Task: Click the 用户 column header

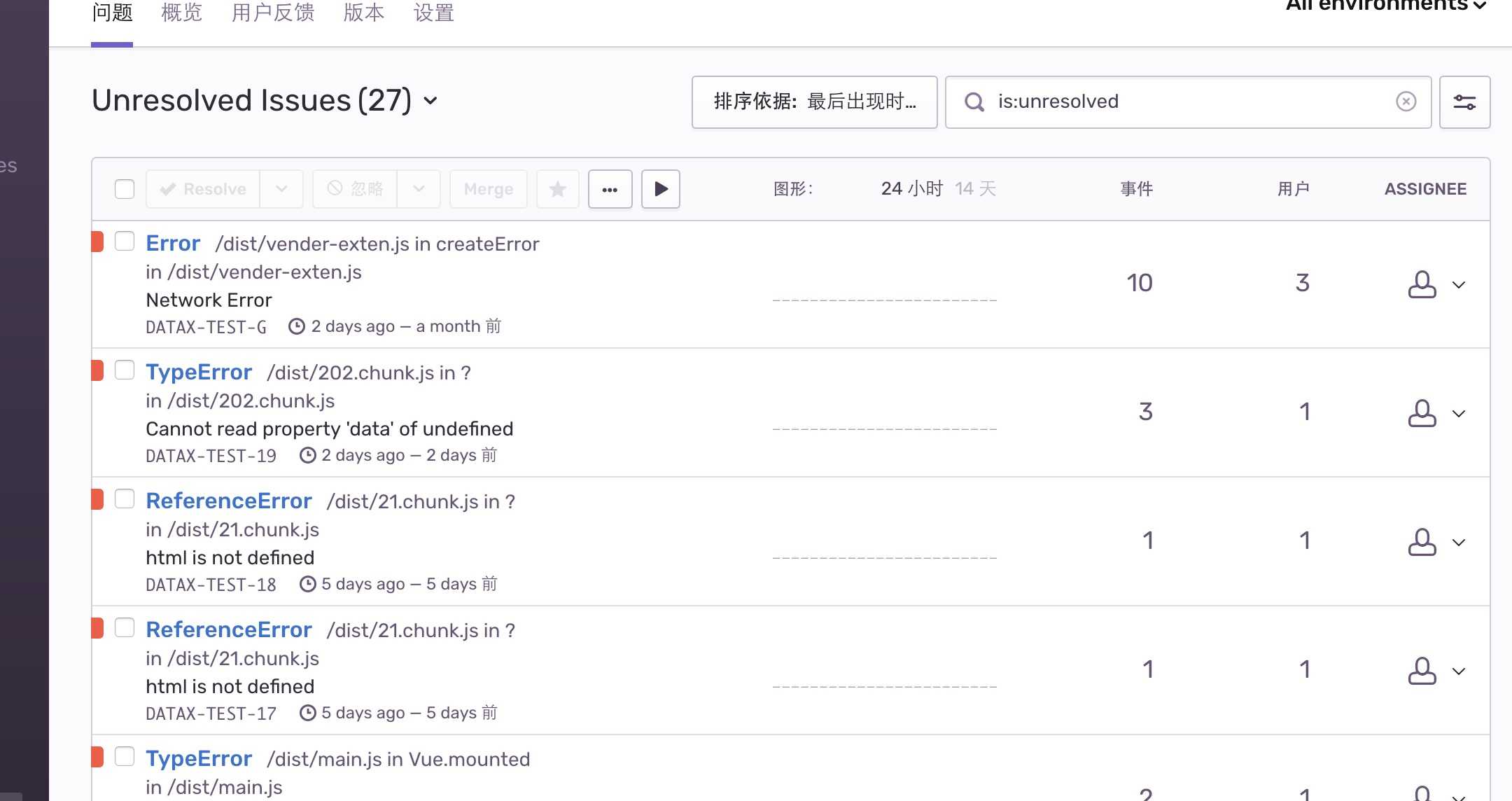Action: coord(1294,188)
